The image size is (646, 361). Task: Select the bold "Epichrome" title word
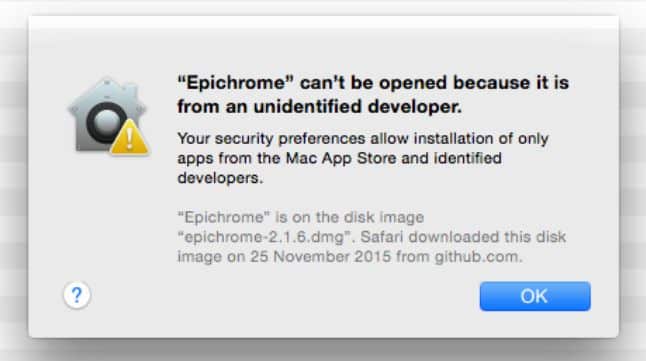click(x=235, y=83)
